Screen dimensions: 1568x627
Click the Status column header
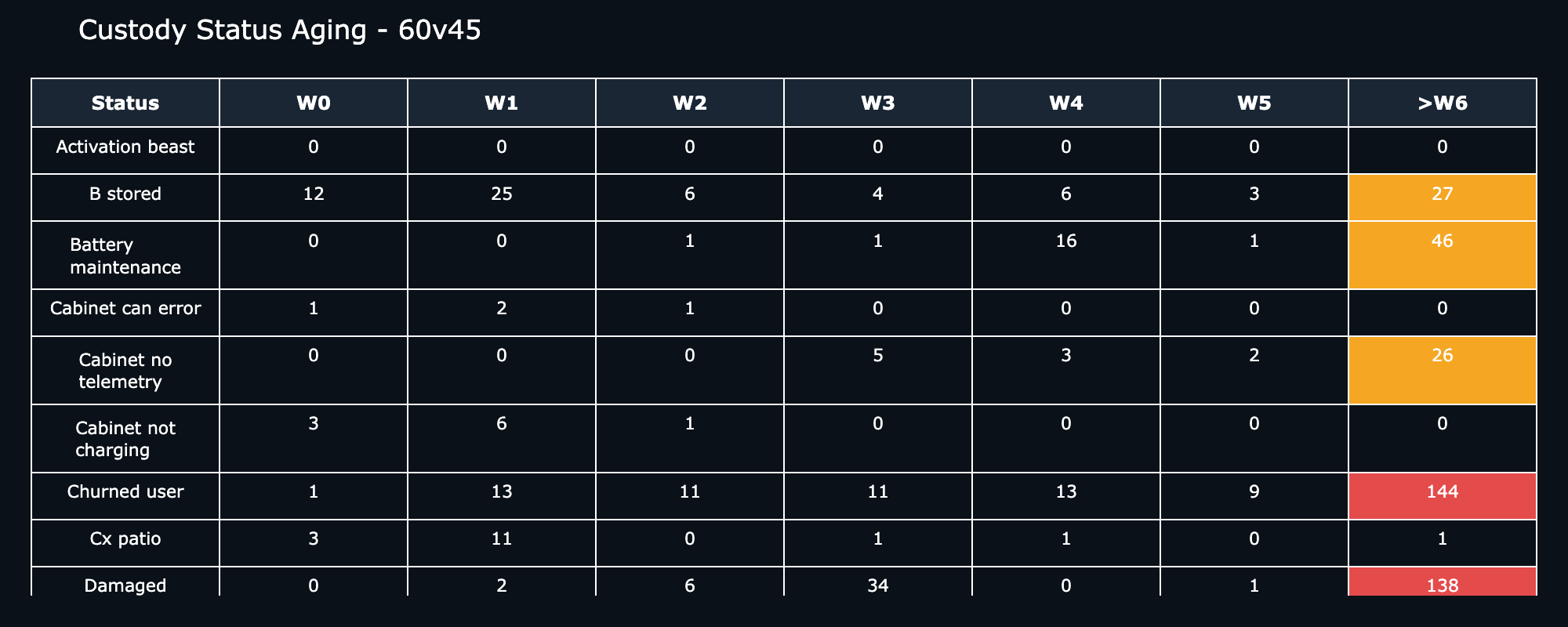[125, 103]
